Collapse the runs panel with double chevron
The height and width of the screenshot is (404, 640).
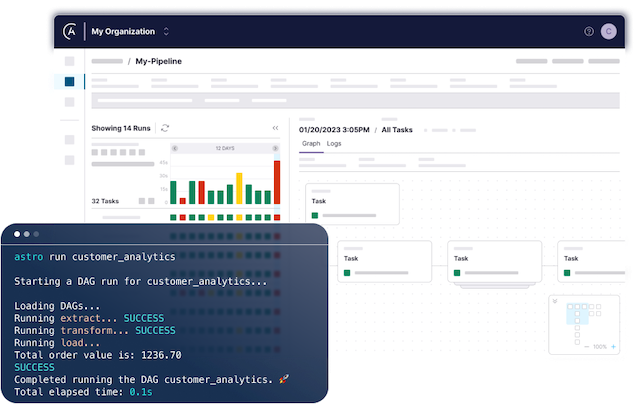pos(276,128)
